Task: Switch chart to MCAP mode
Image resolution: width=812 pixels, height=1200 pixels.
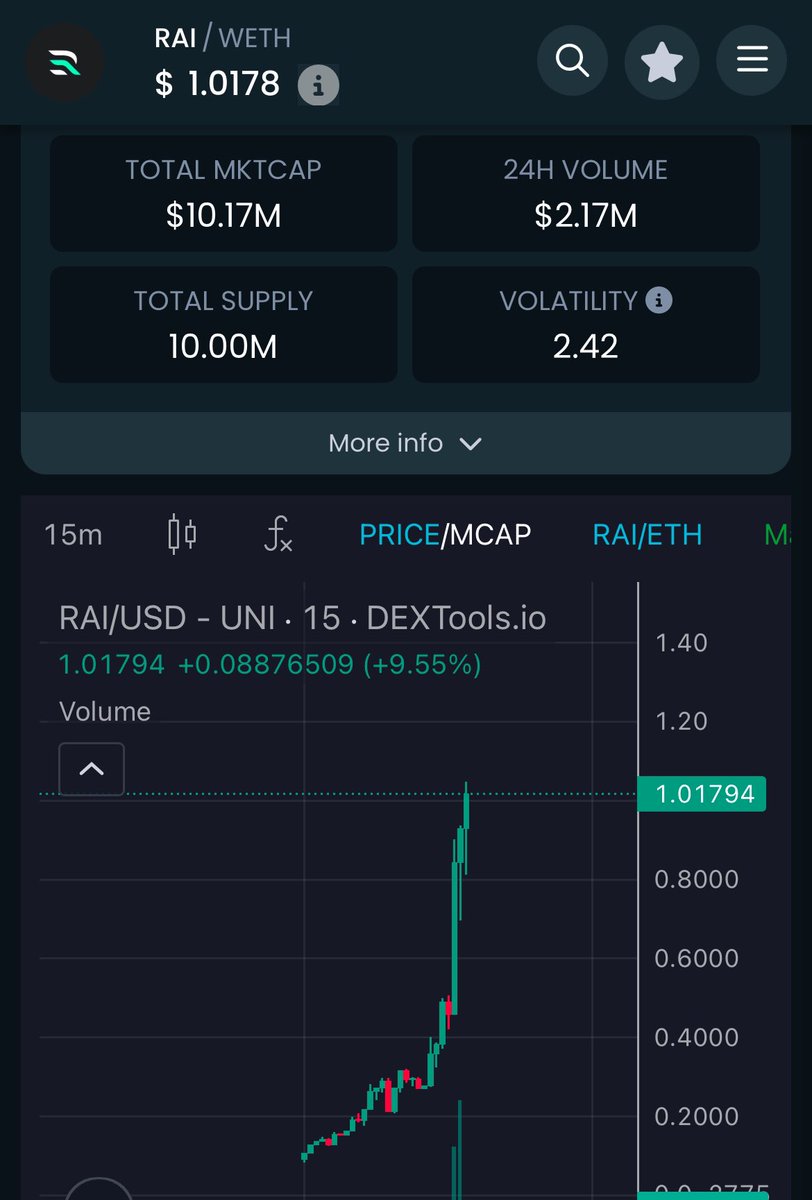Action: click(490, 535)
